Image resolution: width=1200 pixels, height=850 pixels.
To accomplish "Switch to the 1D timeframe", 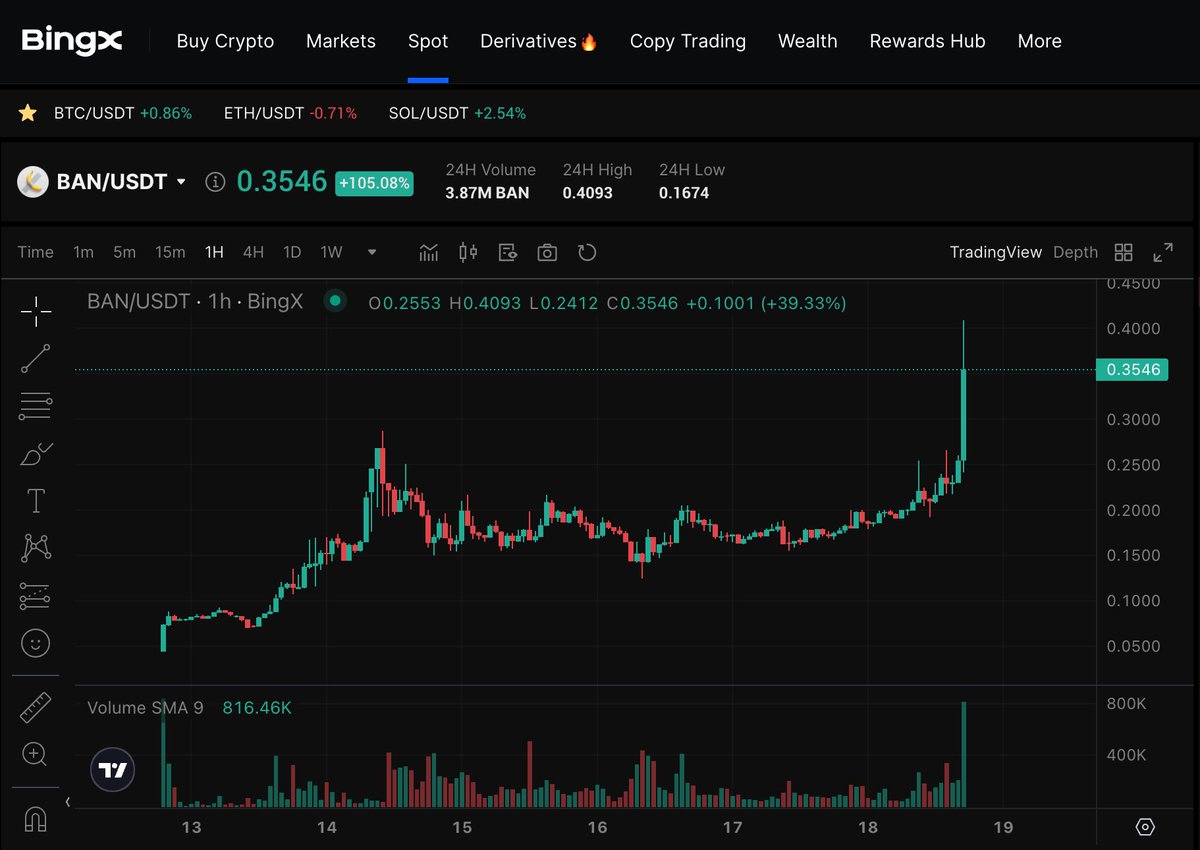I will (x=292, y=252).
